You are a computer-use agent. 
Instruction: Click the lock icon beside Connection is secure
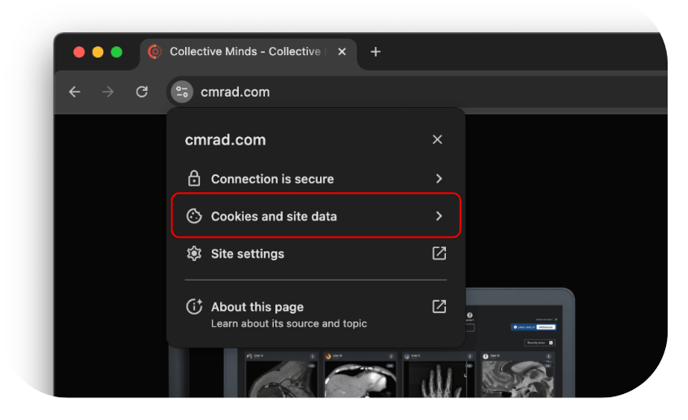pos(194,179)
